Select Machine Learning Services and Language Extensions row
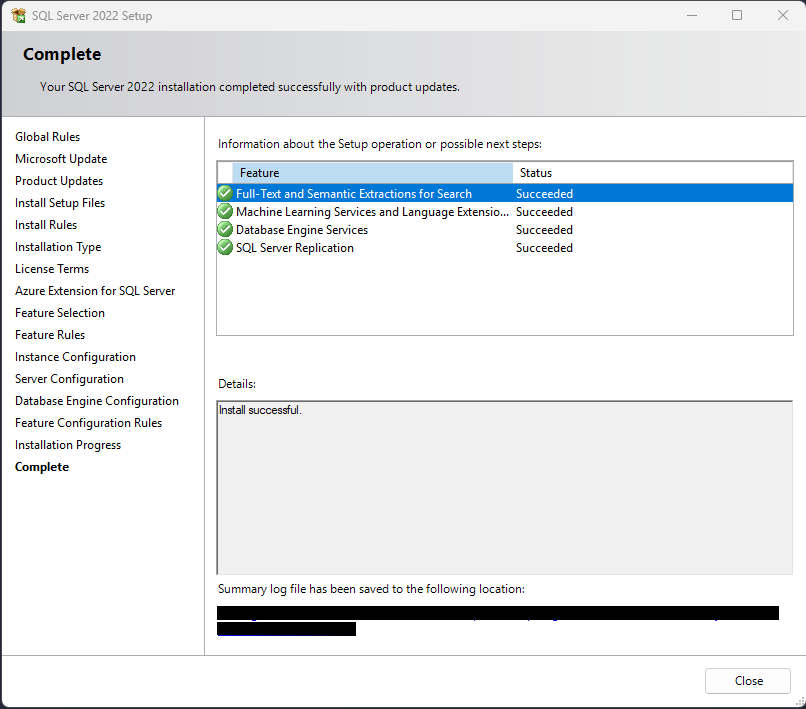Image resolution: width=806 pixels, height=709 pixels. 372,212
